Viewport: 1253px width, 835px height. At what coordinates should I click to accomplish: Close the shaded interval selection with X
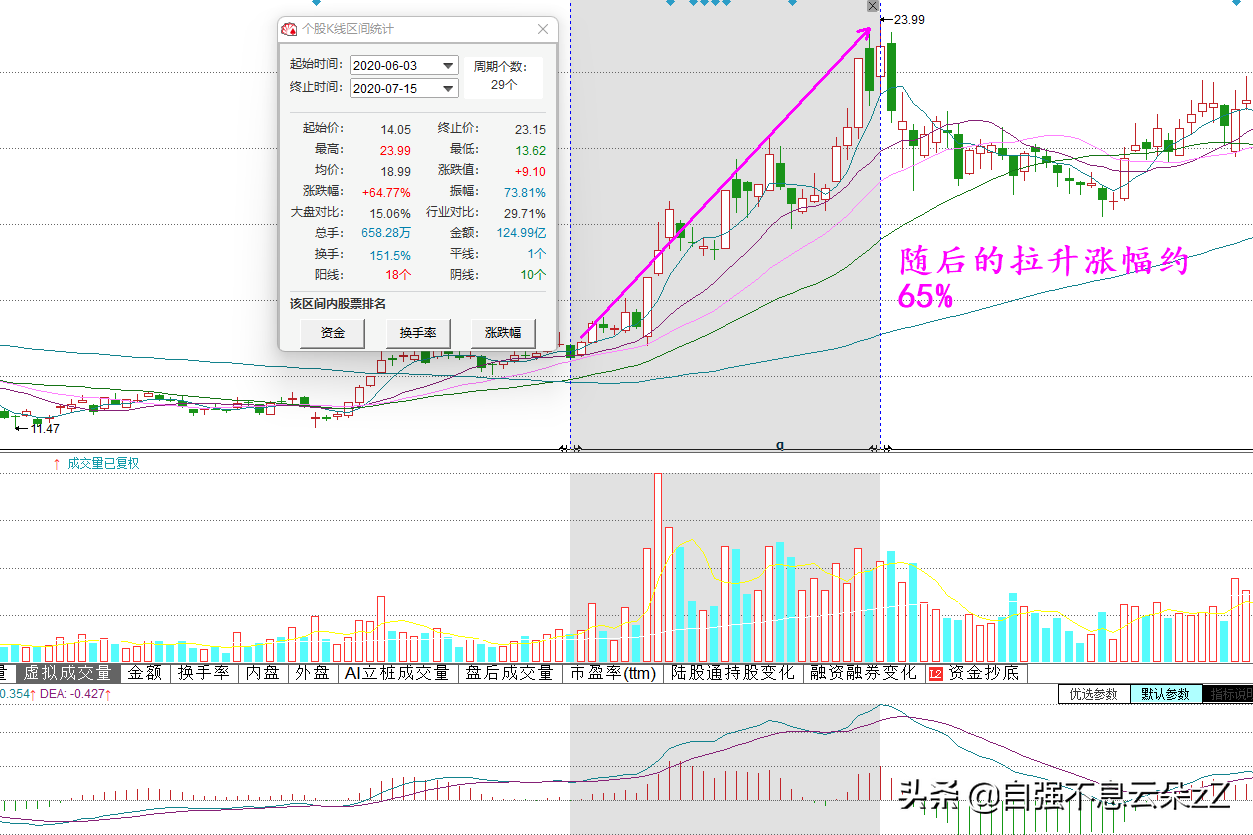pyautogui.click(x=873, y=6)
